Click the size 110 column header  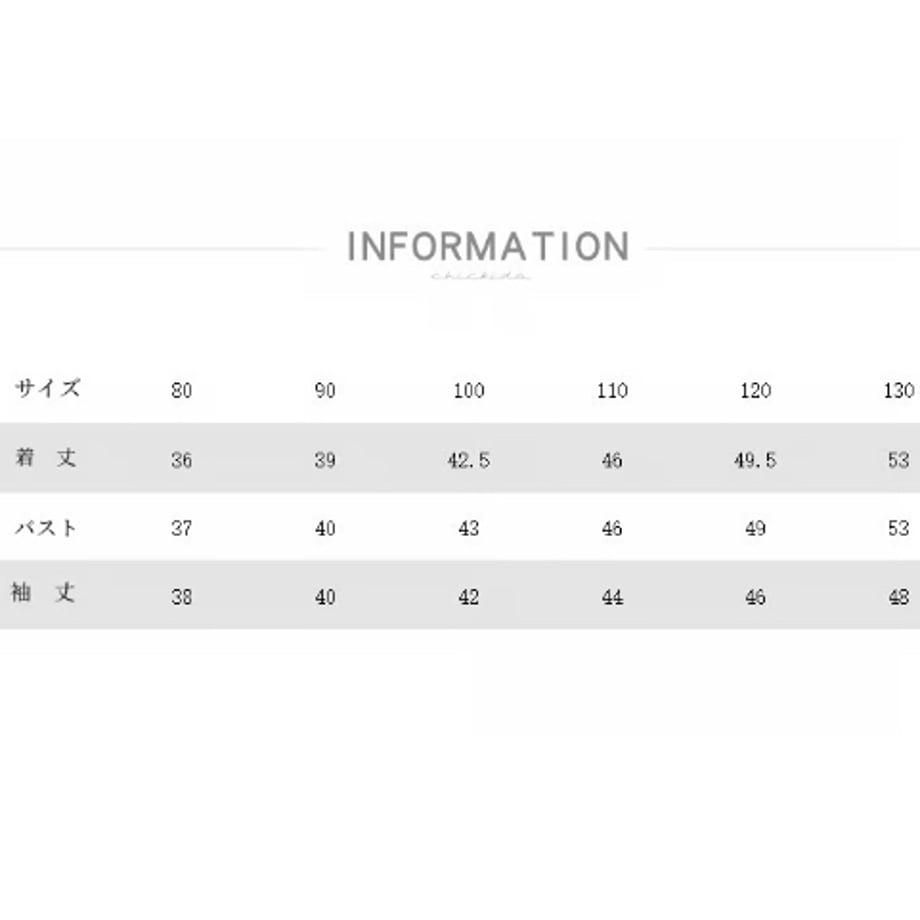(x=612, y=390)
